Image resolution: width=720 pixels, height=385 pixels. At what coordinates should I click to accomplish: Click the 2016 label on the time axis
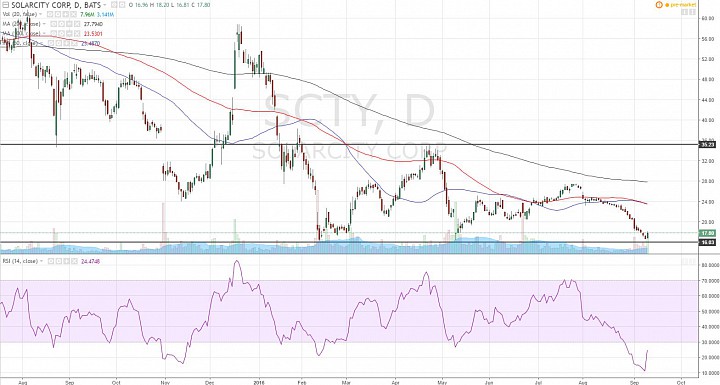click(x=259, y=381)
